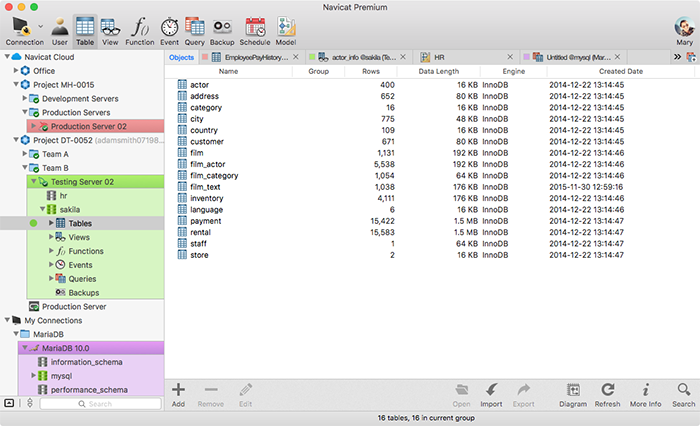Click the bottom-right Search magnifier icon

click(684, 390)
